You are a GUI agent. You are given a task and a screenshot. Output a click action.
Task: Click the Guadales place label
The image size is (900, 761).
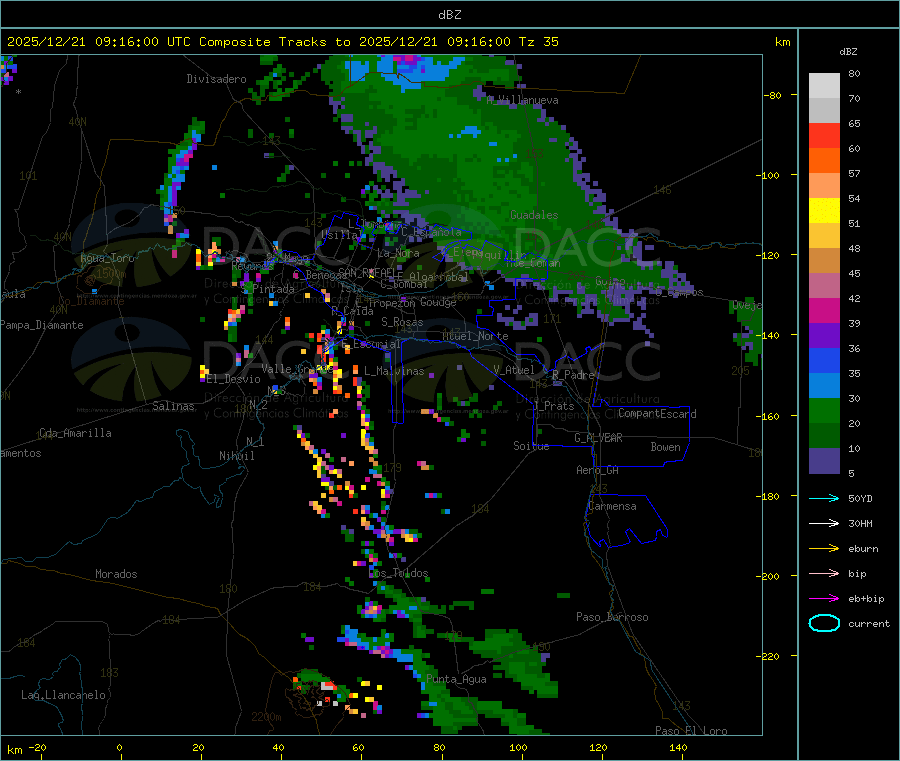534,215
